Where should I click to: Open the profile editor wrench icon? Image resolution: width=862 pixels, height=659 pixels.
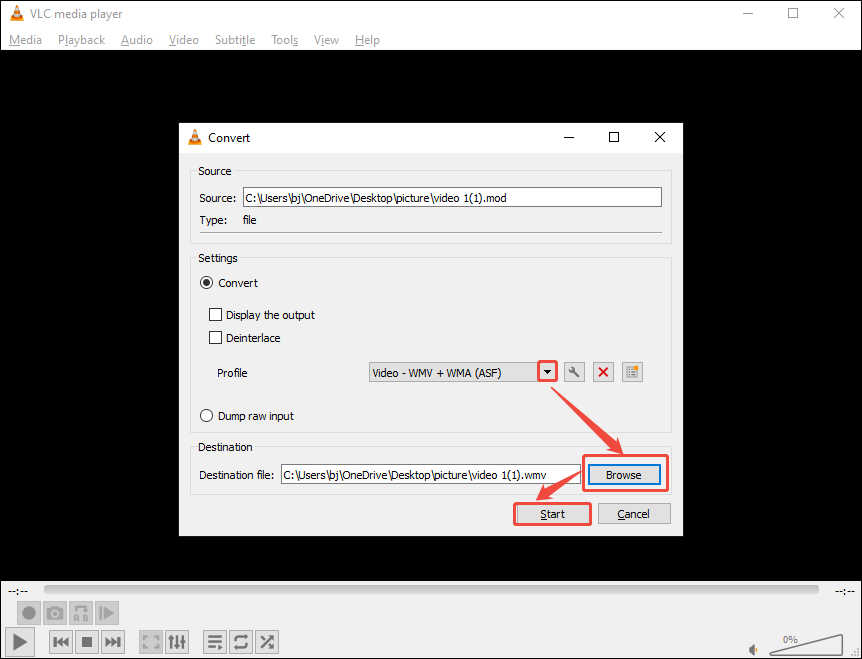click(574, 371)
